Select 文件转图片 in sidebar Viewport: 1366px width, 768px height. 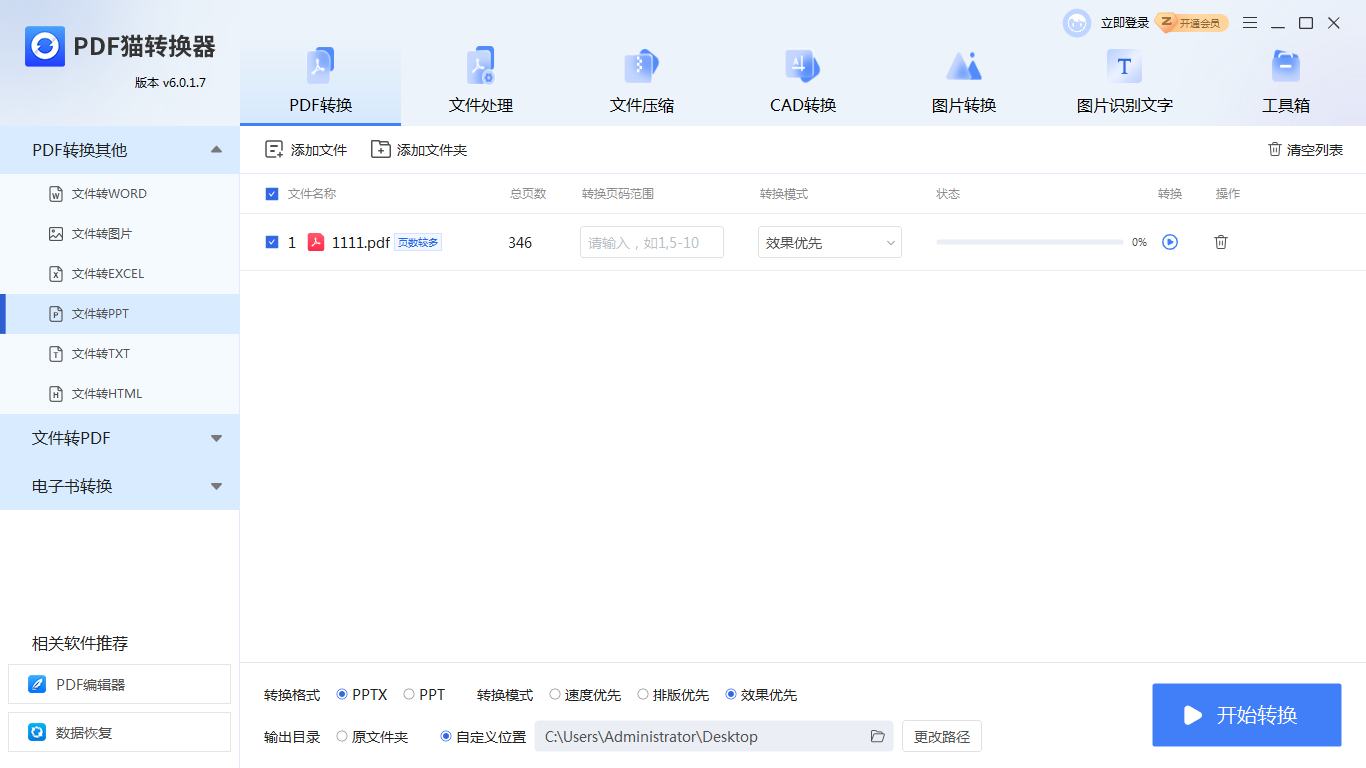click(x=120, y=234)
